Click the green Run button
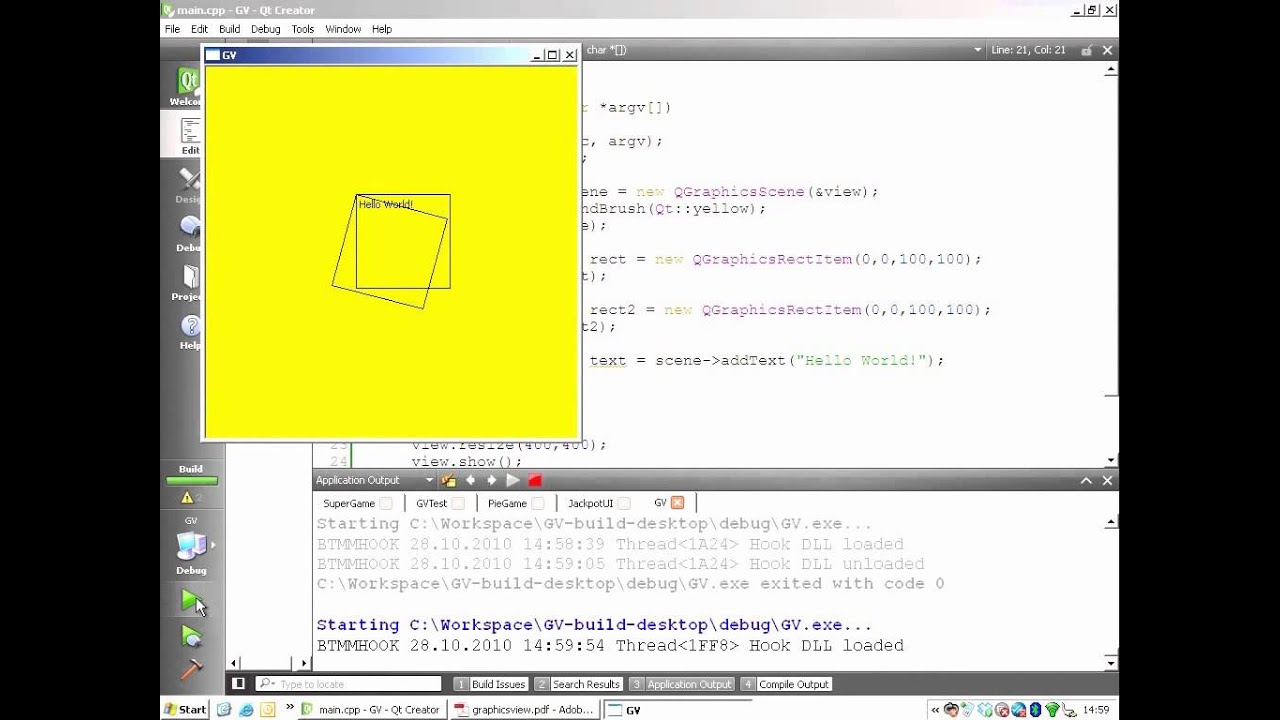The width and height of the screenshot is (1280, 720). tap(190, 600)
